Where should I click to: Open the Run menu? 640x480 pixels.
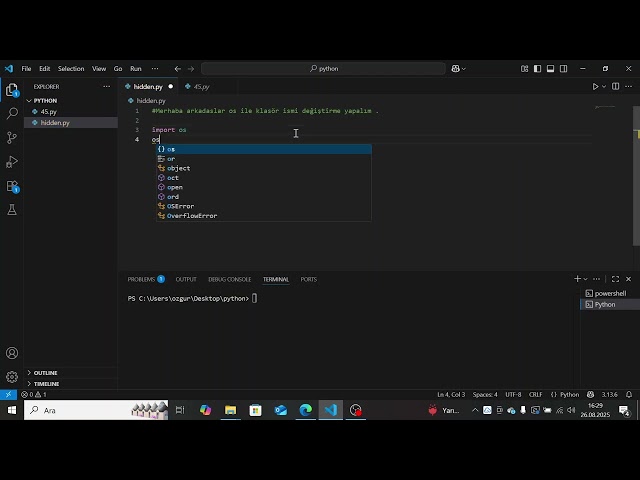[x=136, y=69]
